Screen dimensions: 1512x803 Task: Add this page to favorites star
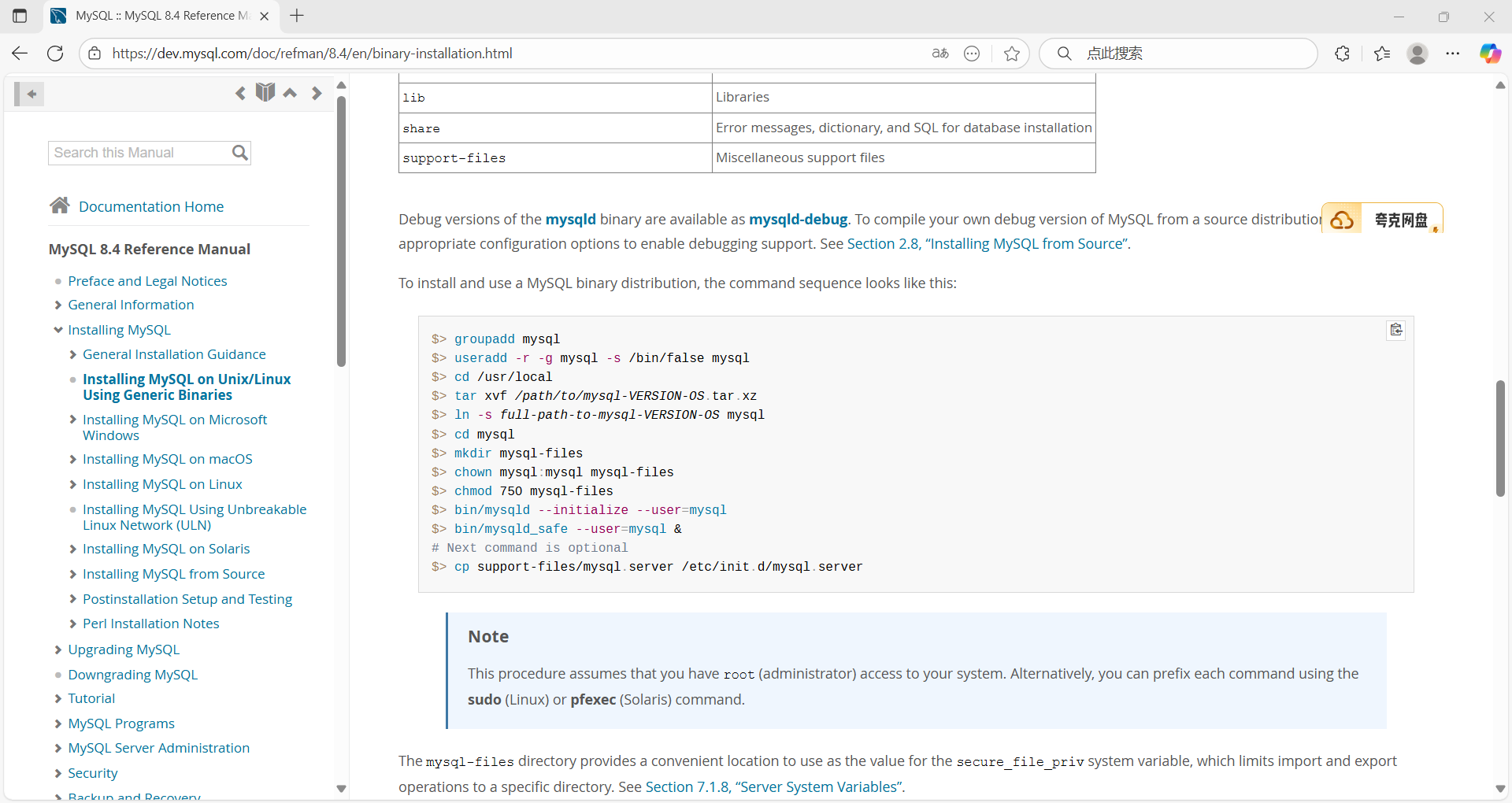[x=1012, y=54]
